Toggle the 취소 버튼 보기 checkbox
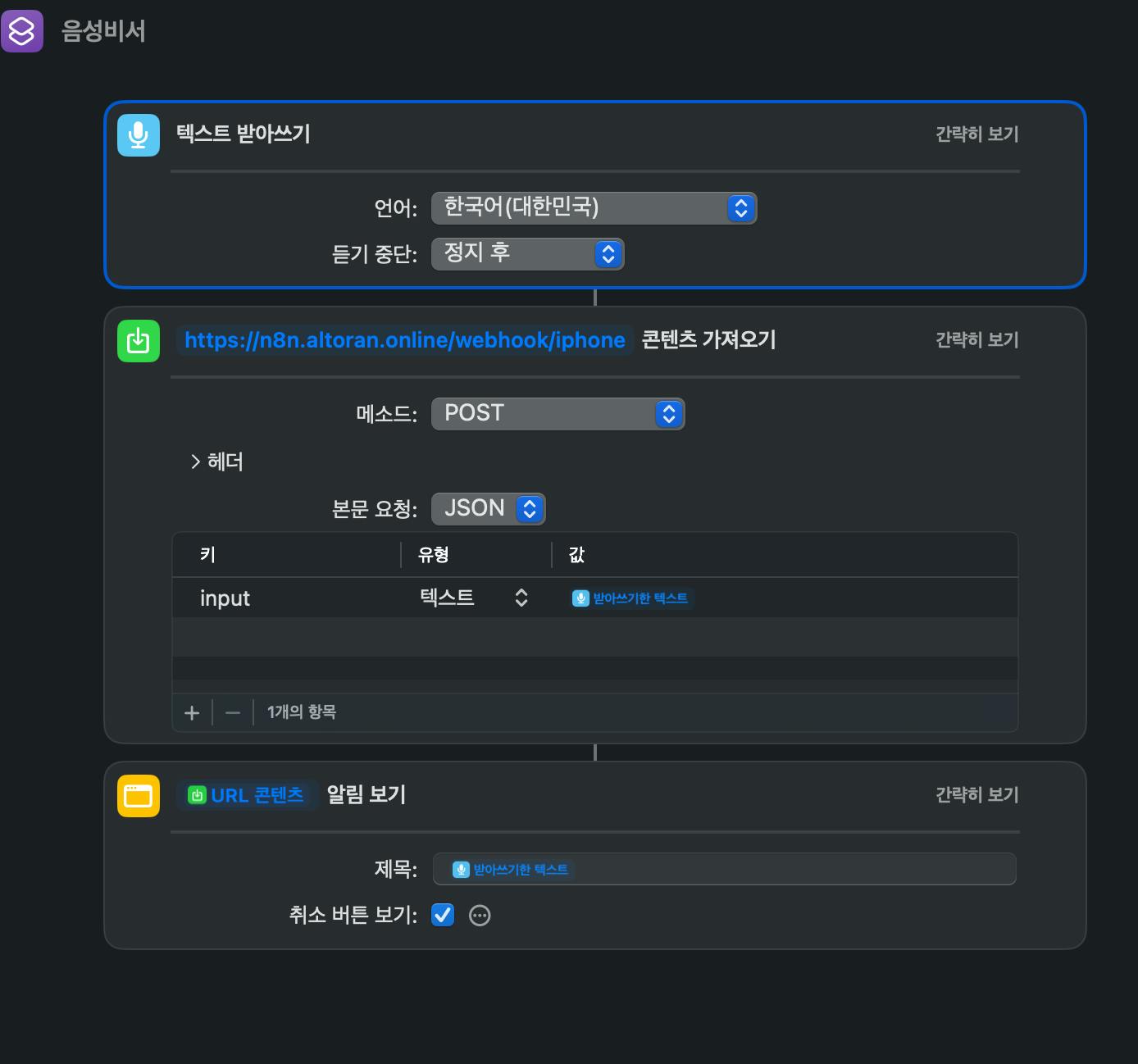Screen dimensions: 1138x1064 [443, 915]
